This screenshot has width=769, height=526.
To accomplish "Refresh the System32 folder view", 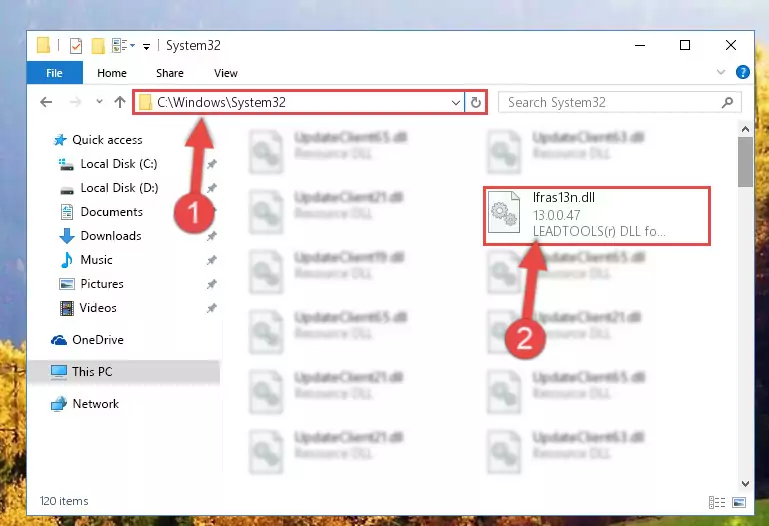I will tap(475, 102).
